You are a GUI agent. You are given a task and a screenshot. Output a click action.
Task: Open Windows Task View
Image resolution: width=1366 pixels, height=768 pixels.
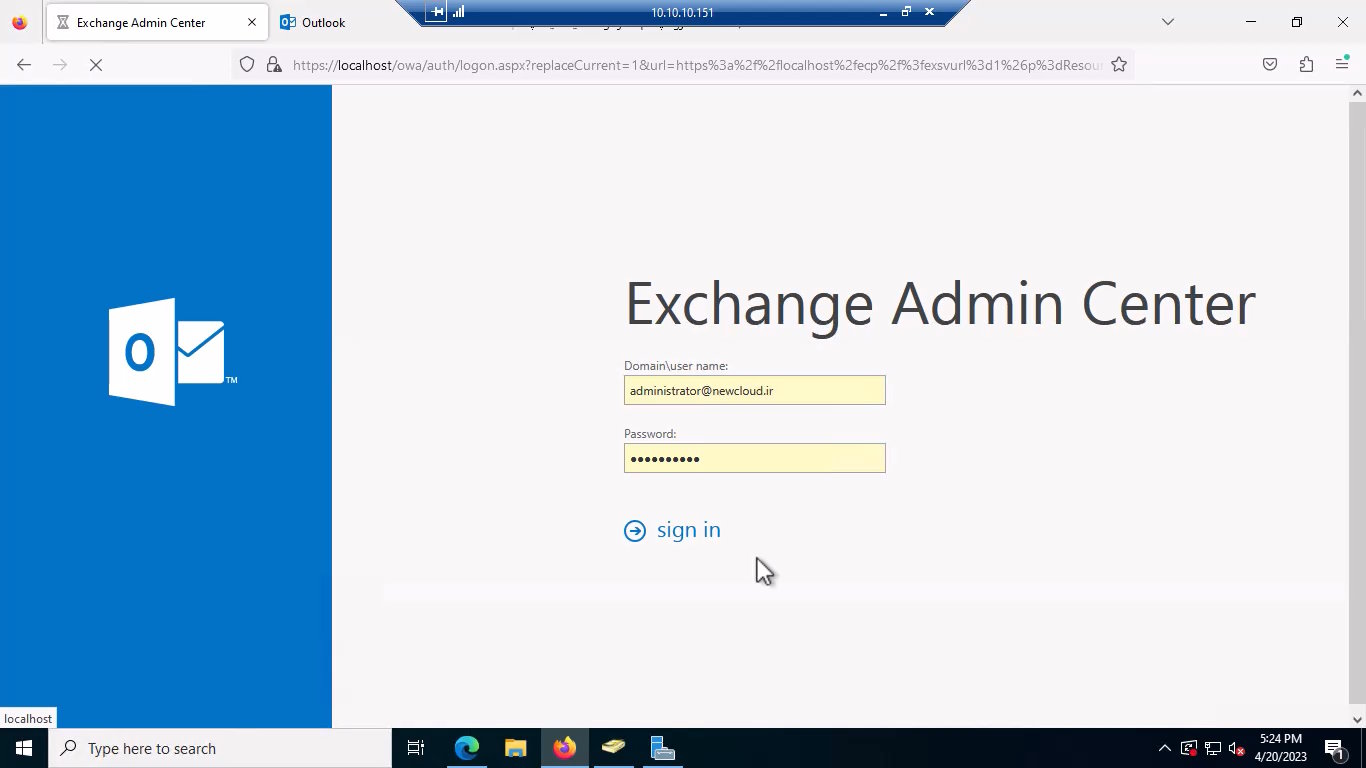(416, 748)
